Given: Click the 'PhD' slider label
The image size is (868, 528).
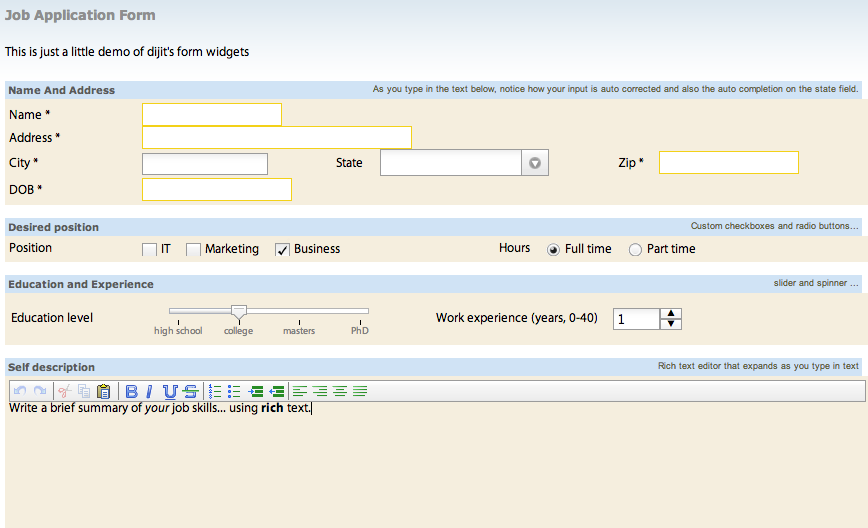Looking at the screenshot, I should pos(360,330).
